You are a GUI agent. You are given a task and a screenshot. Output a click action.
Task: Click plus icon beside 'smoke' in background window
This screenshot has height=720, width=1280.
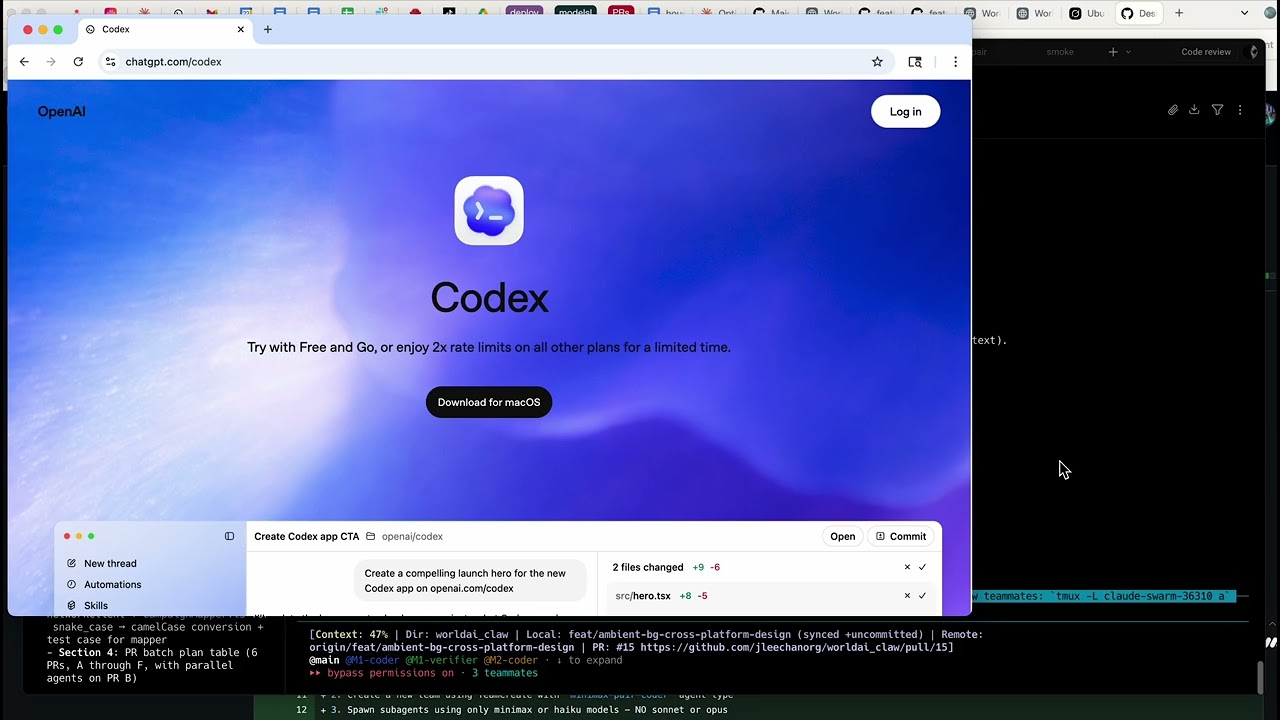click(x=1113, y=52)
